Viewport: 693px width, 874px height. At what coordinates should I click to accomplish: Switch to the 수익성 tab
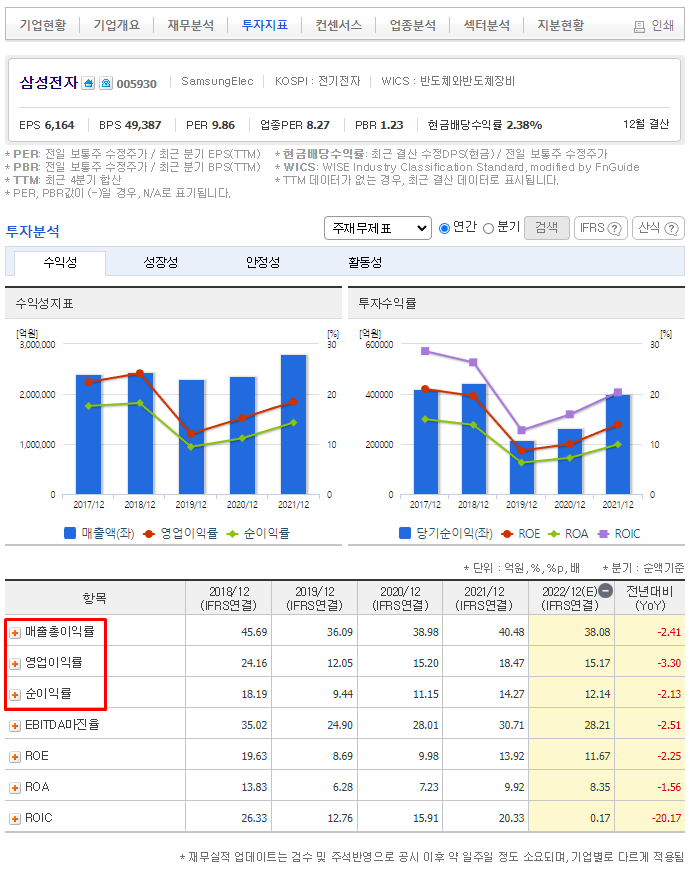coord(60,263)
